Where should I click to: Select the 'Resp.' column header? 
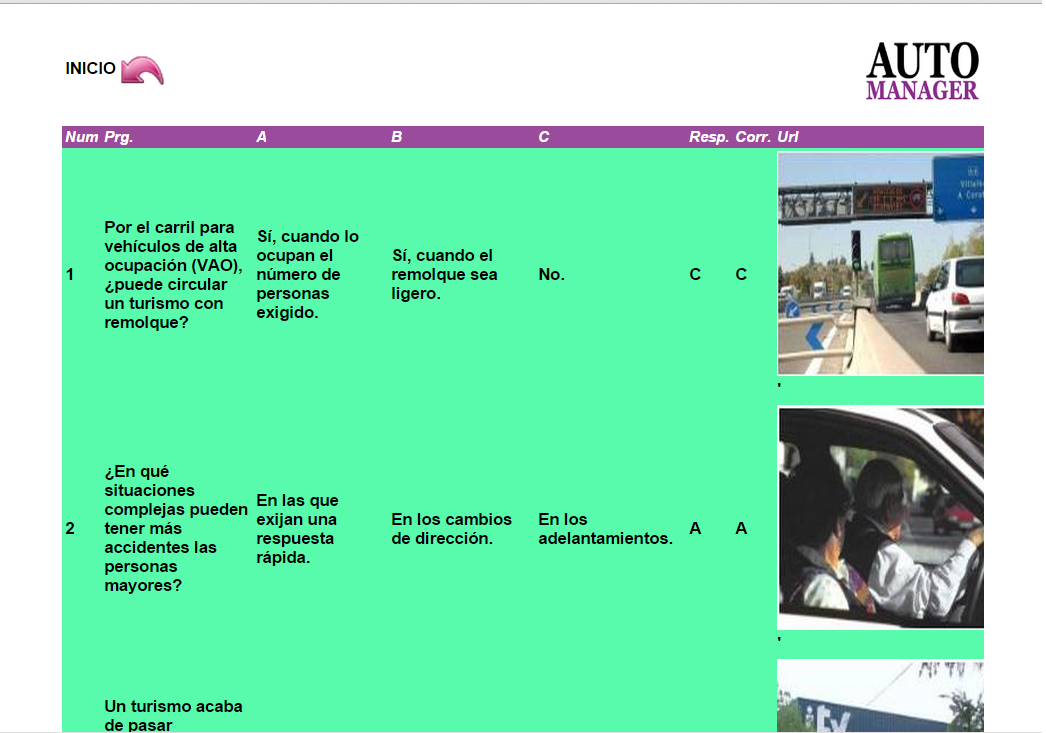(x=708, y=137)
